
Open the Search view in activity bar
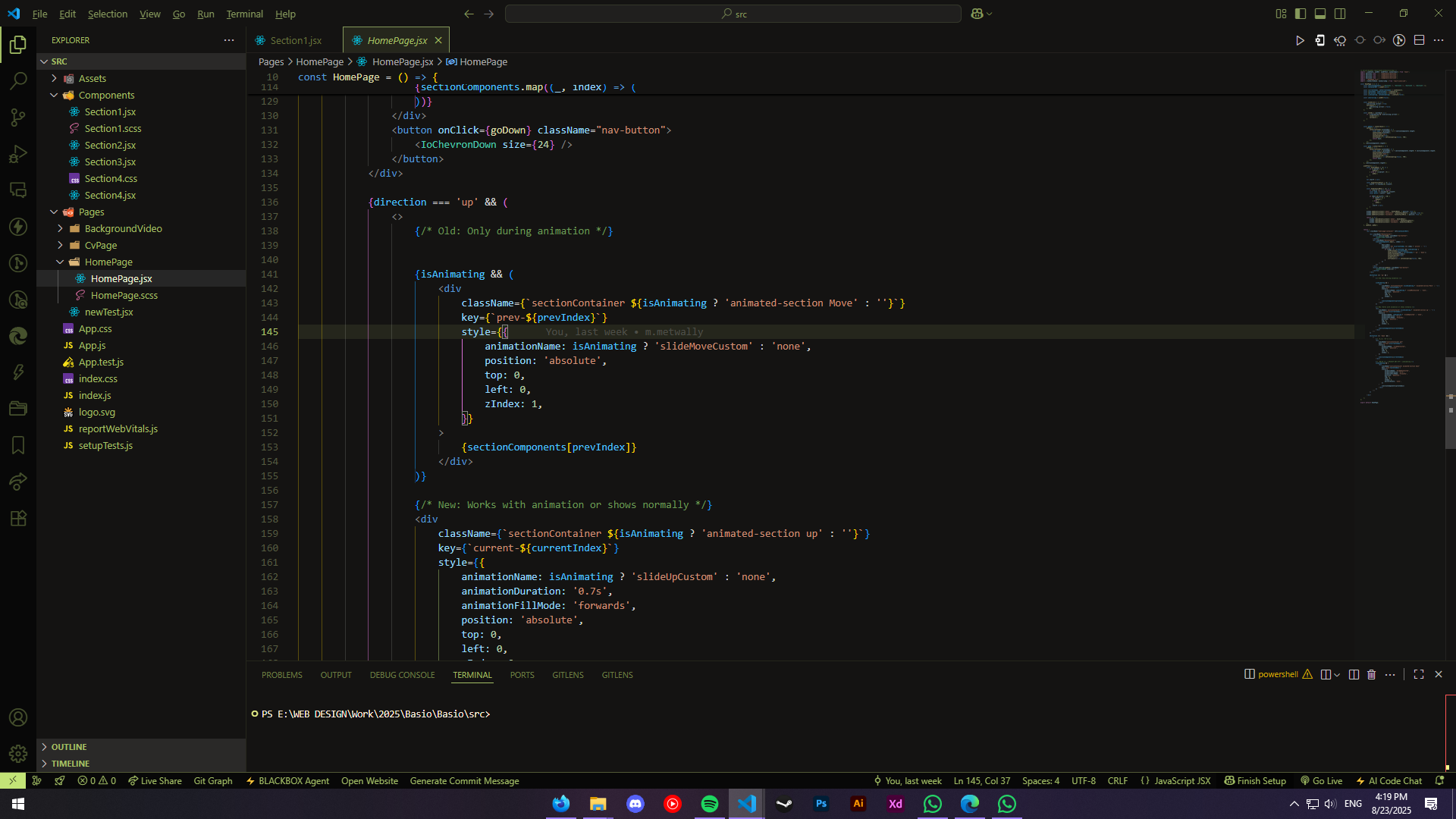click(x=18, y=80)
